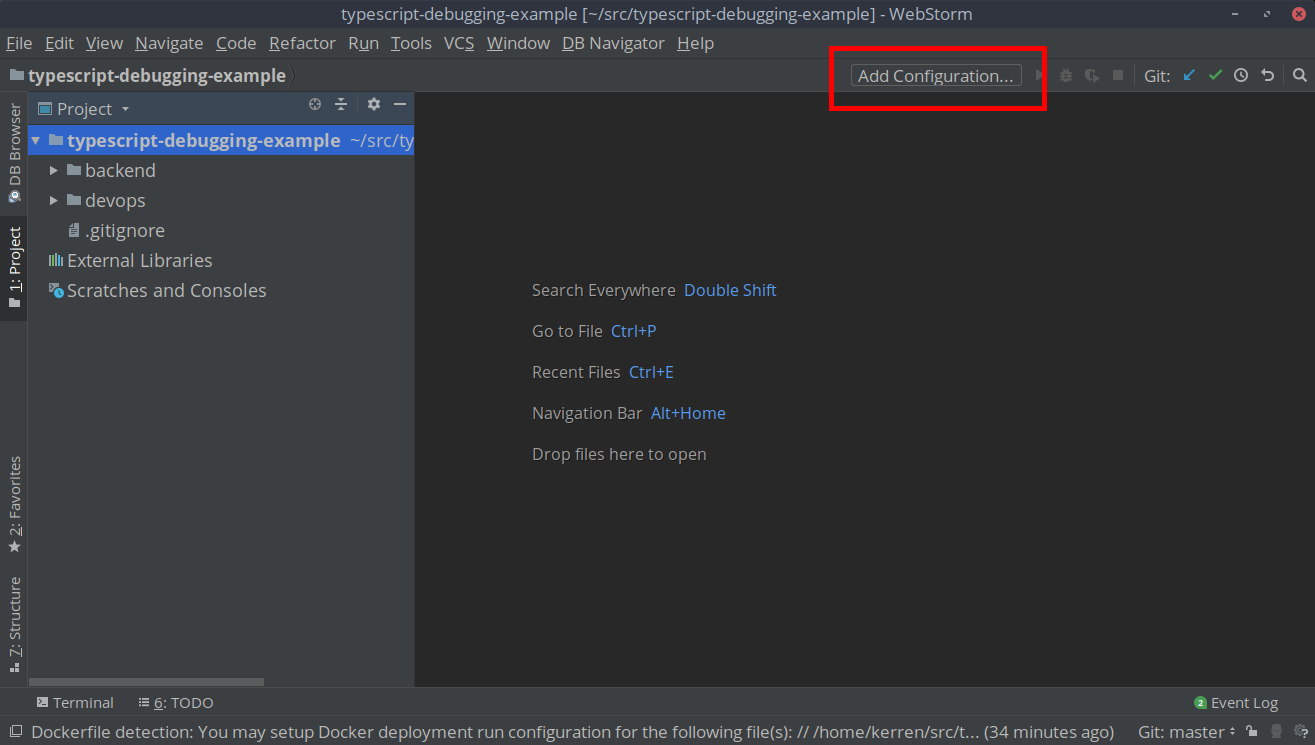
Task: Open Project panel settings gear
Action: coord(374,105)
